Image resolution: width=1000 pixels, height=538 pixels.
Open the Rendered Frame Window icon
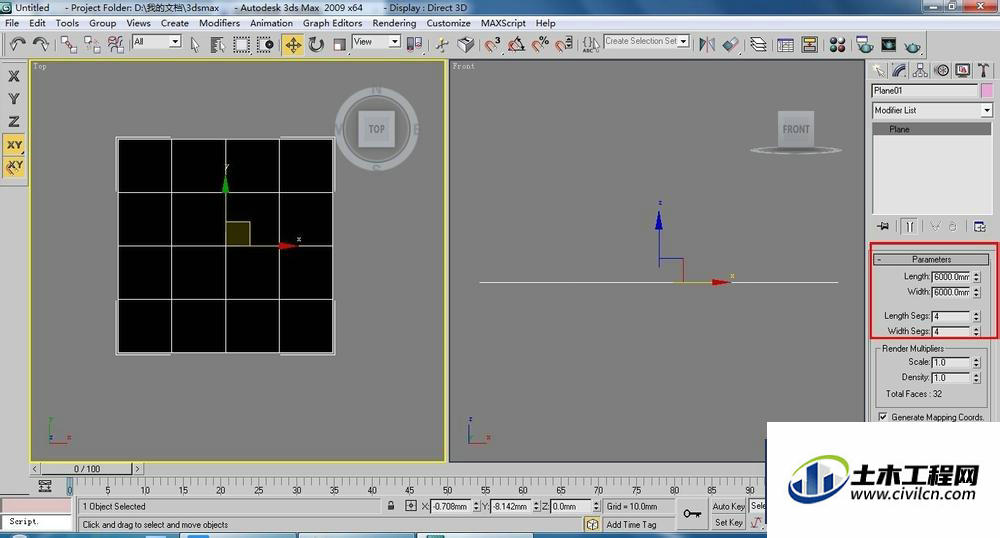pos(888,45)
